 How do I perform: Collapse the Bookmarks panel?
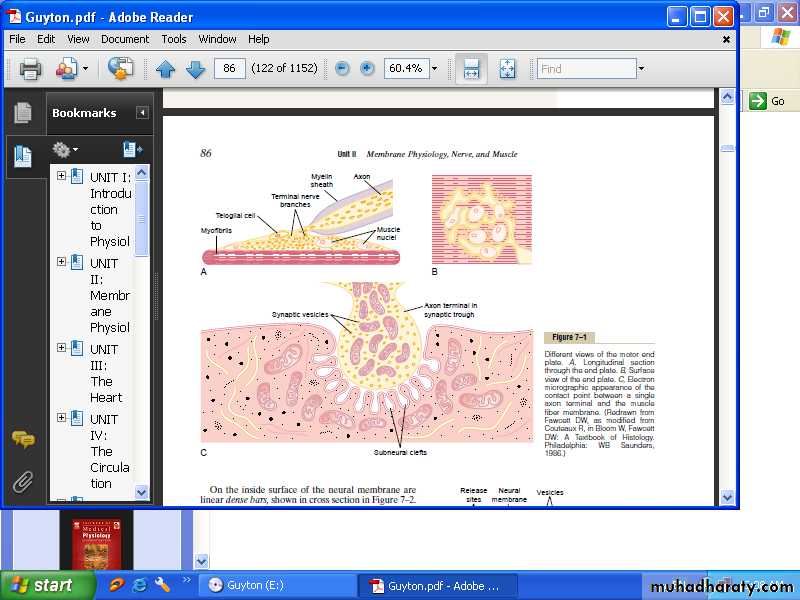142,113
